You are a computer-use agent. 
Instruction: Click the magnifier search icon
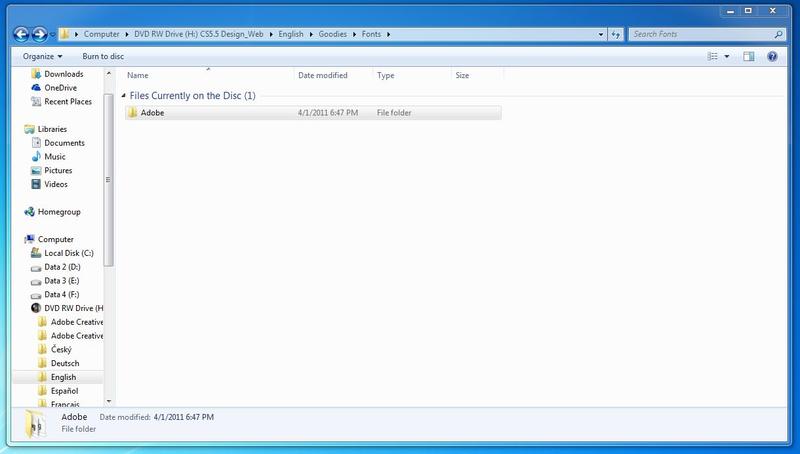[x=778, y=34]
